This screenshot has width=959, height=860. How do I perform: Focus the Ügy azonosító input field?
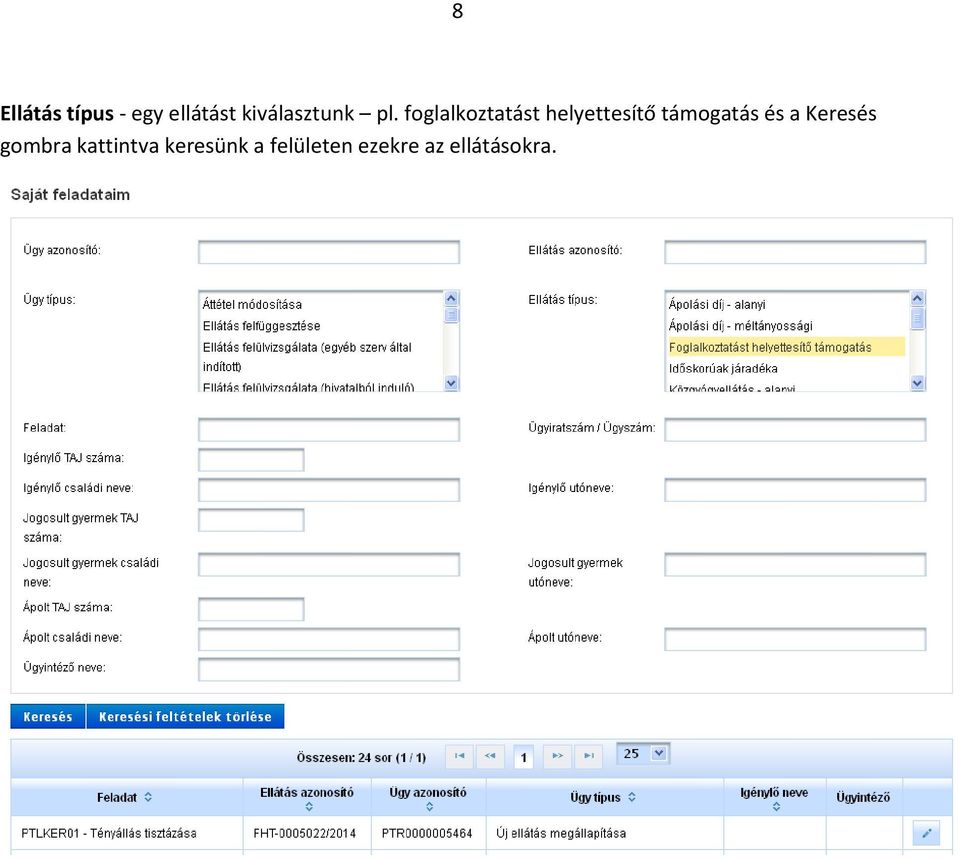[x=329, y=252]
